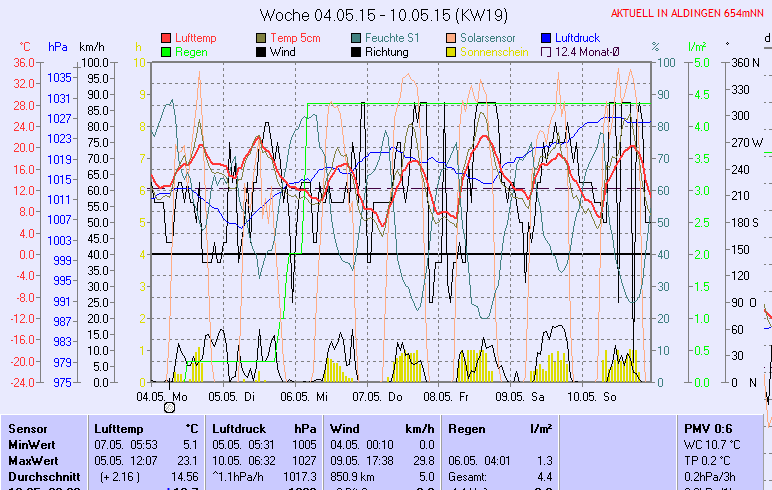Toggle the 12.4 Monat-Ø legend box
Screen dimensions: 772x490
pyautogui.click(x=547, y=51)
